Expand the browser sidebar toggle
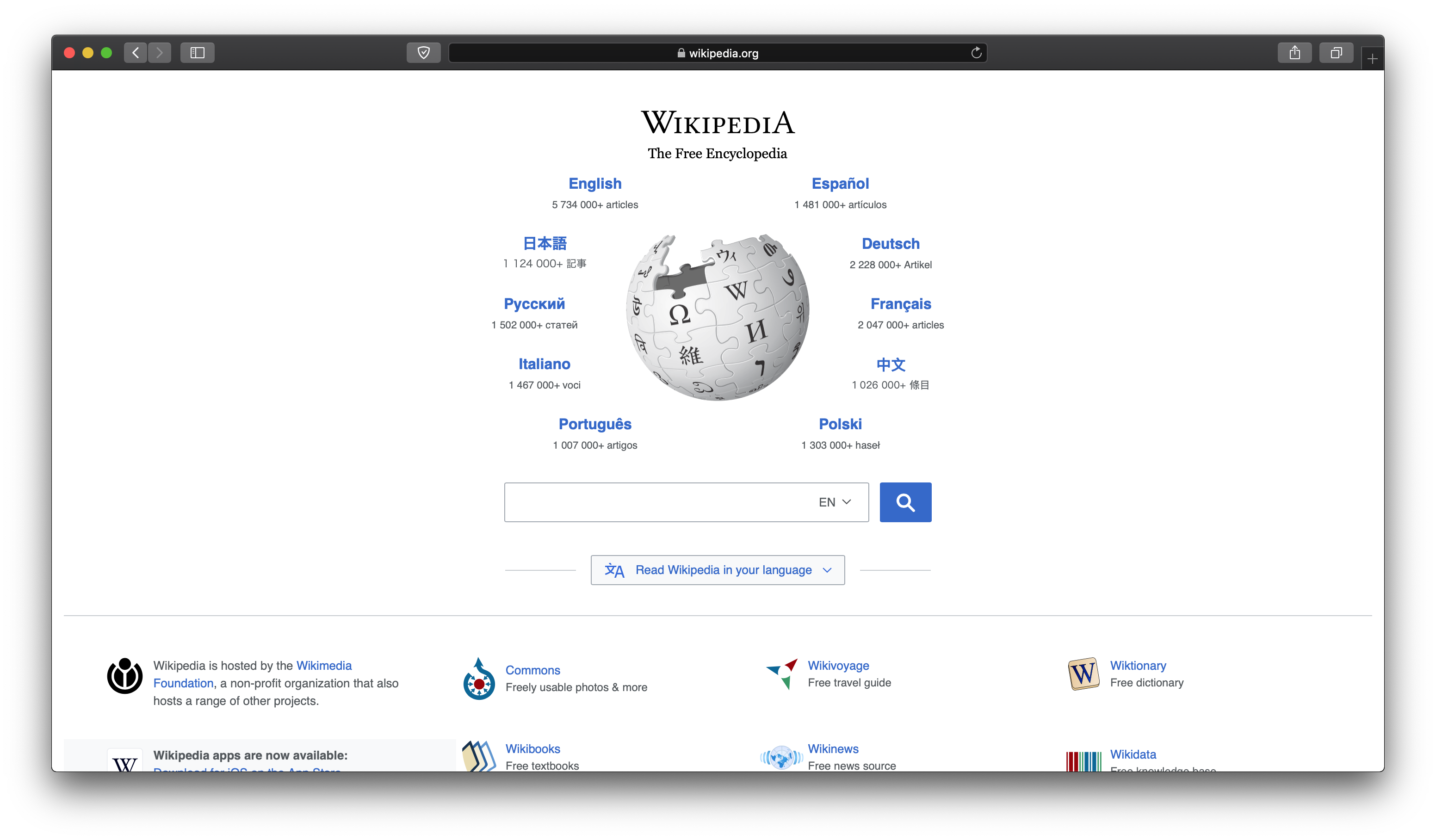 point(198,52)
